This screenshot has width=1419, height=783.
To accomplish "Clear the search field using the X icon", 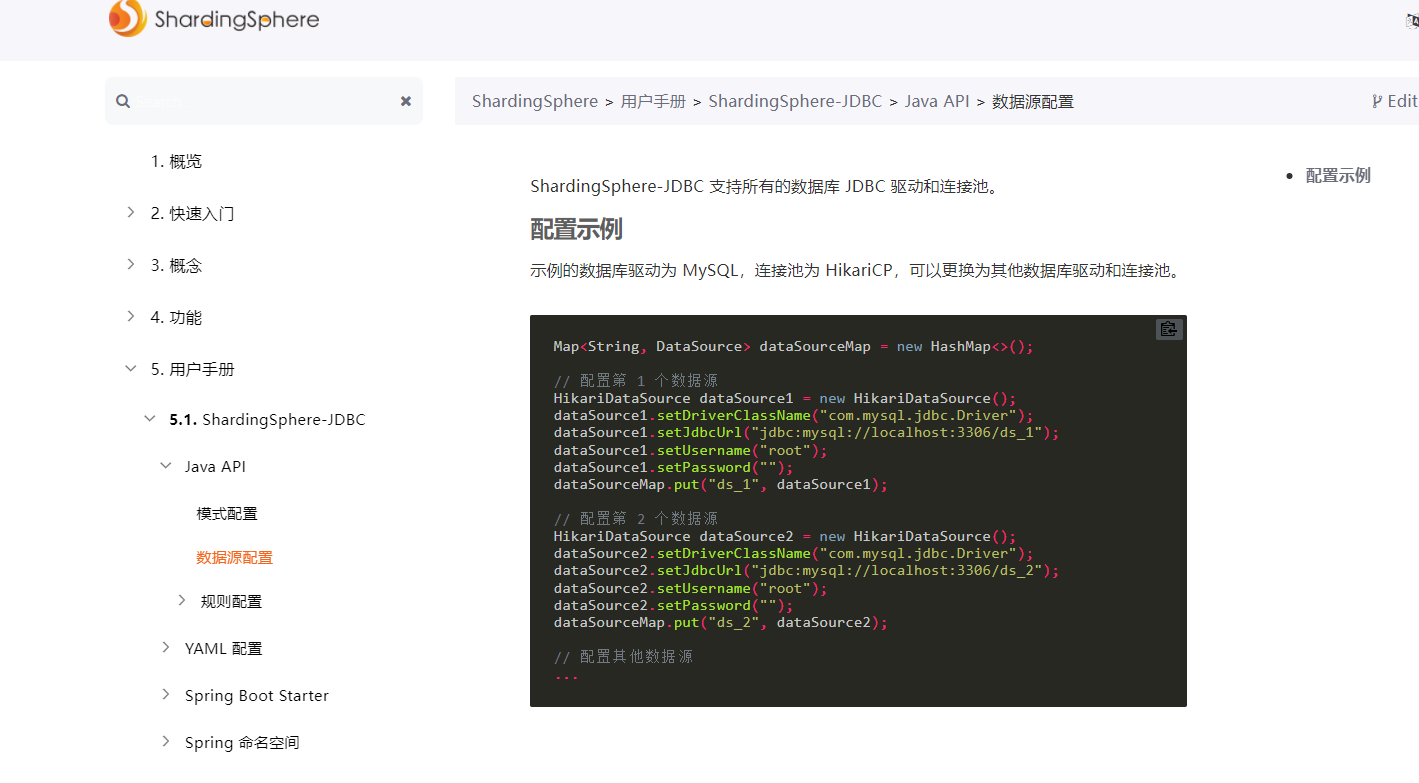I will click(x=405, y=100).
